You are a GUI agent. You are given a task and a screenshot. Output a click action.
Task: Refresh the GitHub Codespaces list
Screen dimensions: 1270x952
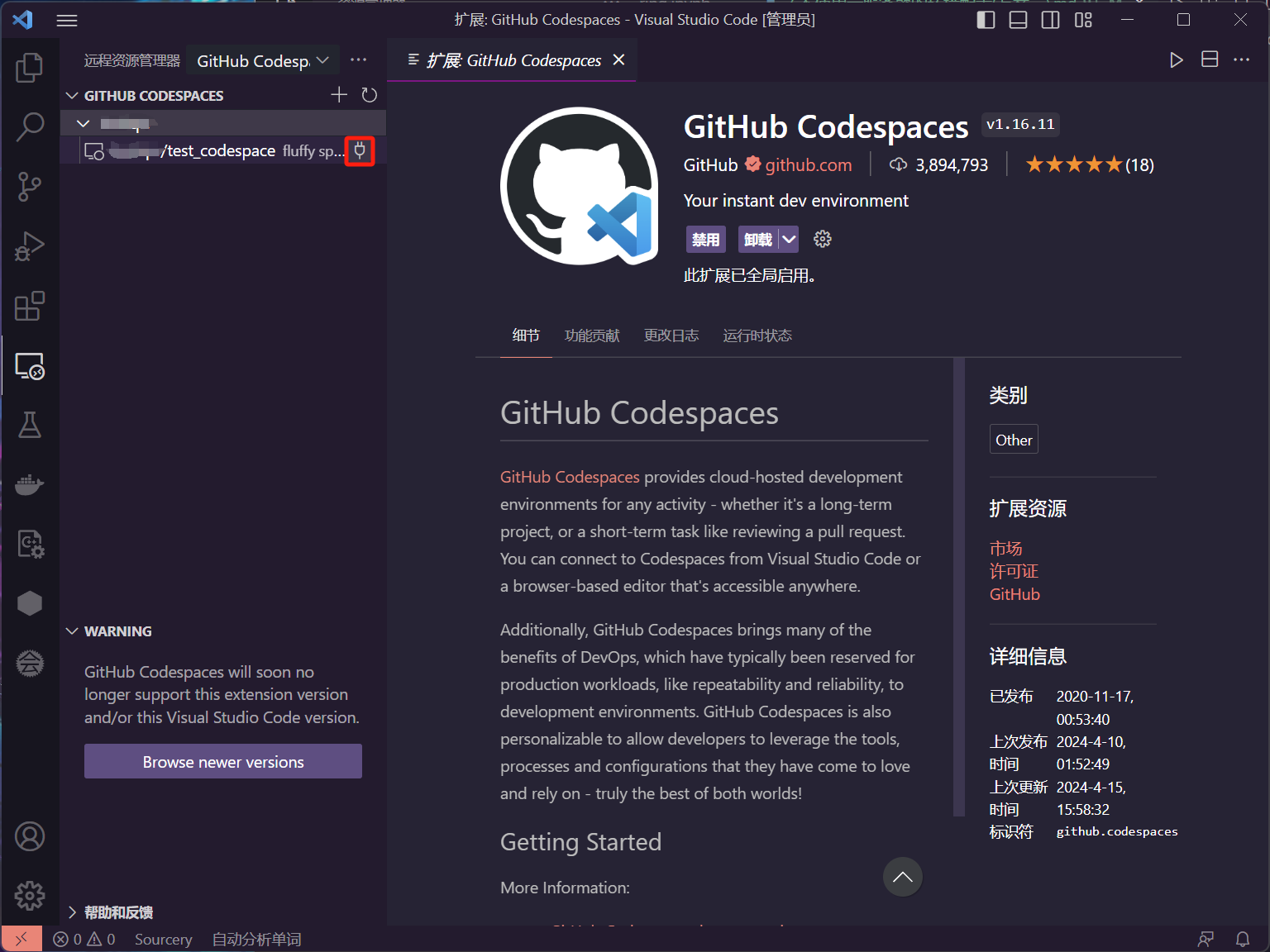369,94
